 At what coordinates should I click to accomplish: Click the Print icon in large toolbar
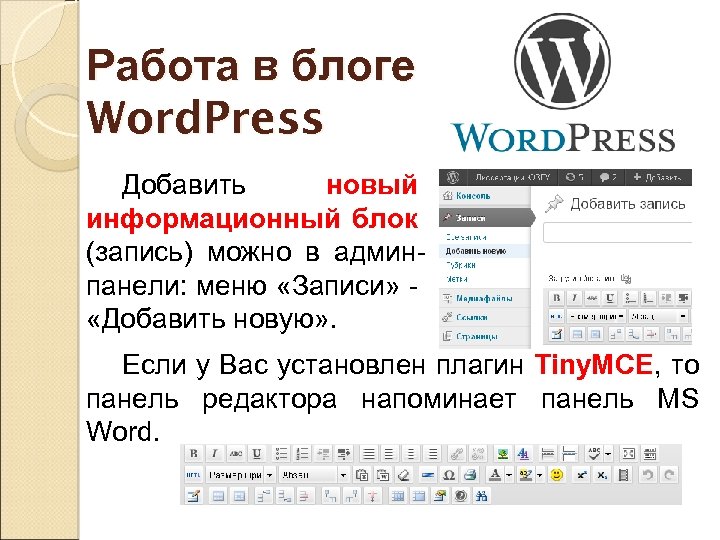(x=470, y=475)
